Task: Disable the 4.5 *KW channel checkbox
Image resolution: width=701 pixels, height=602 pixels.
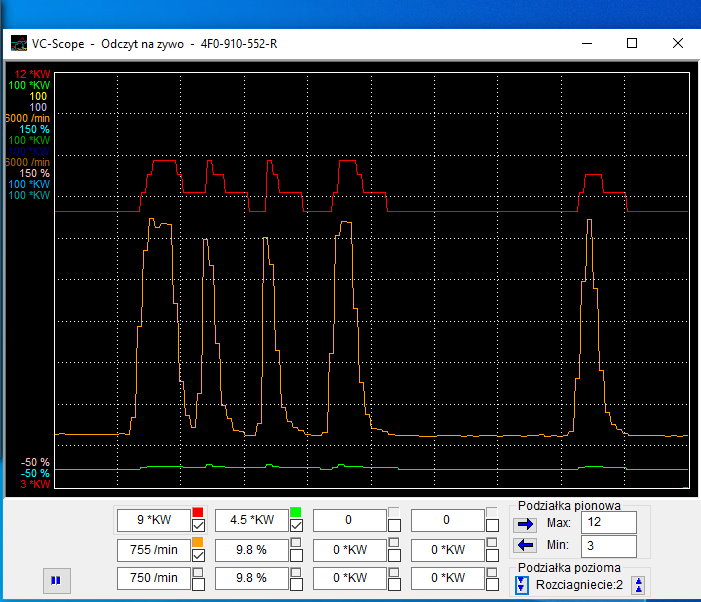Action: (x=296, y=525)
